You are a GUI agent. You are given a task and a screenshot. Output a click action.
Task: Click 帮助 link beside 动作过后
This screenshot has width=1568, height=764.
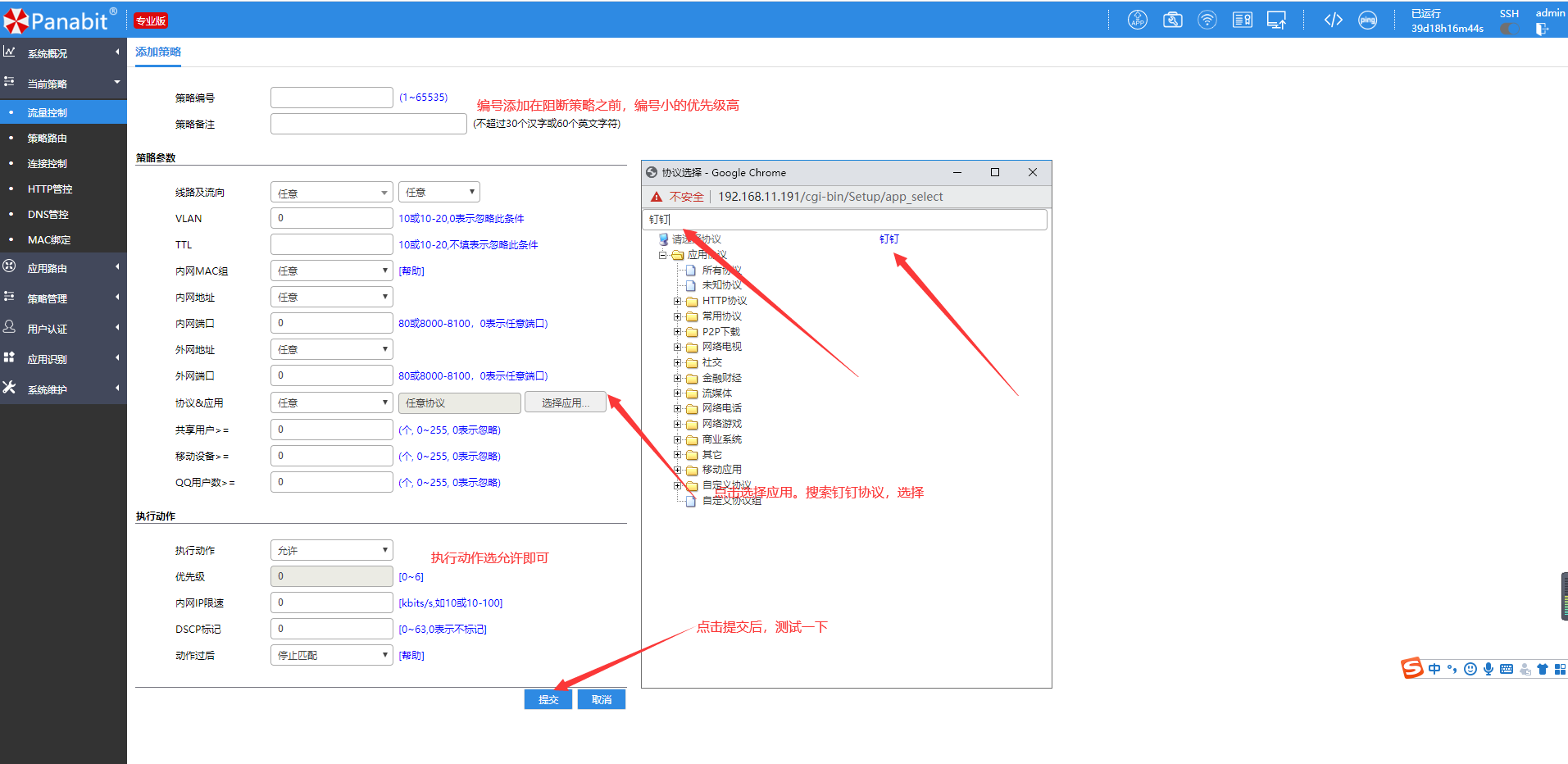coord(411,656)
